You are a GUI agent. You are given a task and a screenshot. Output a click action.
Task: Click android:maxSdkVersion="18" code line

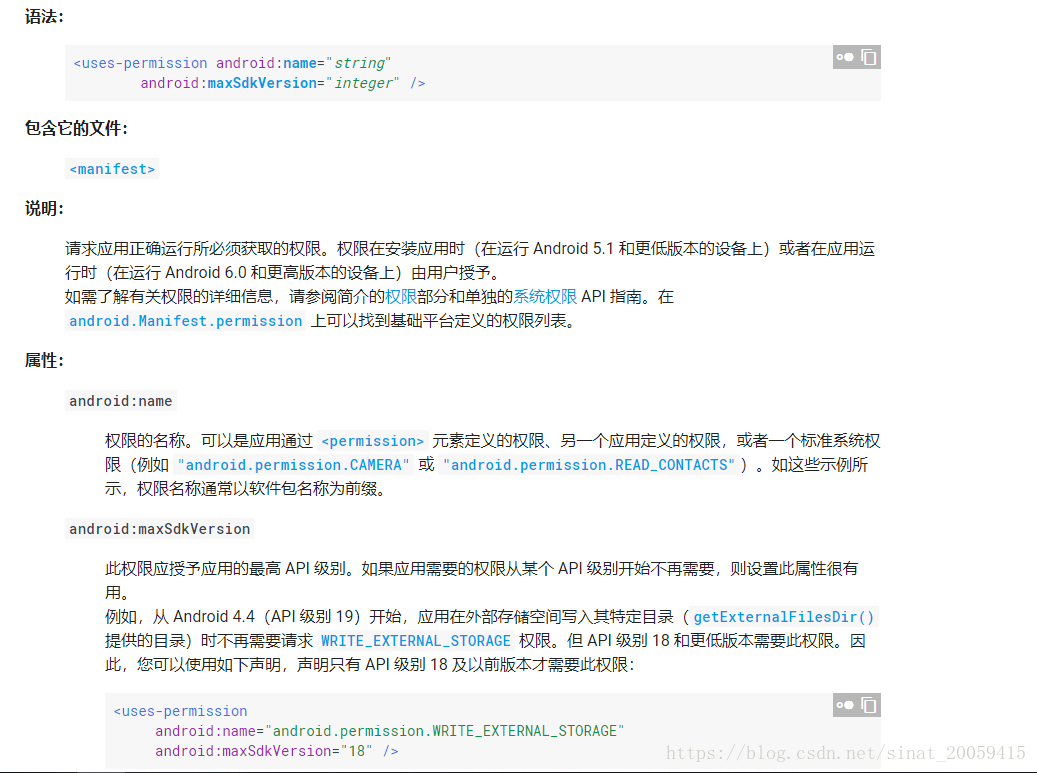[x=276, y=751]
